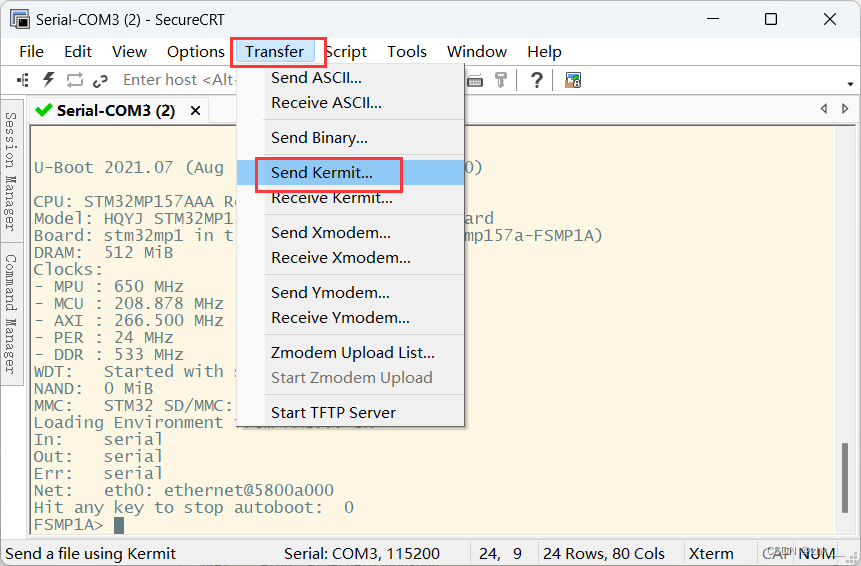
Task: Open the View menu
Action: point(129,52)
